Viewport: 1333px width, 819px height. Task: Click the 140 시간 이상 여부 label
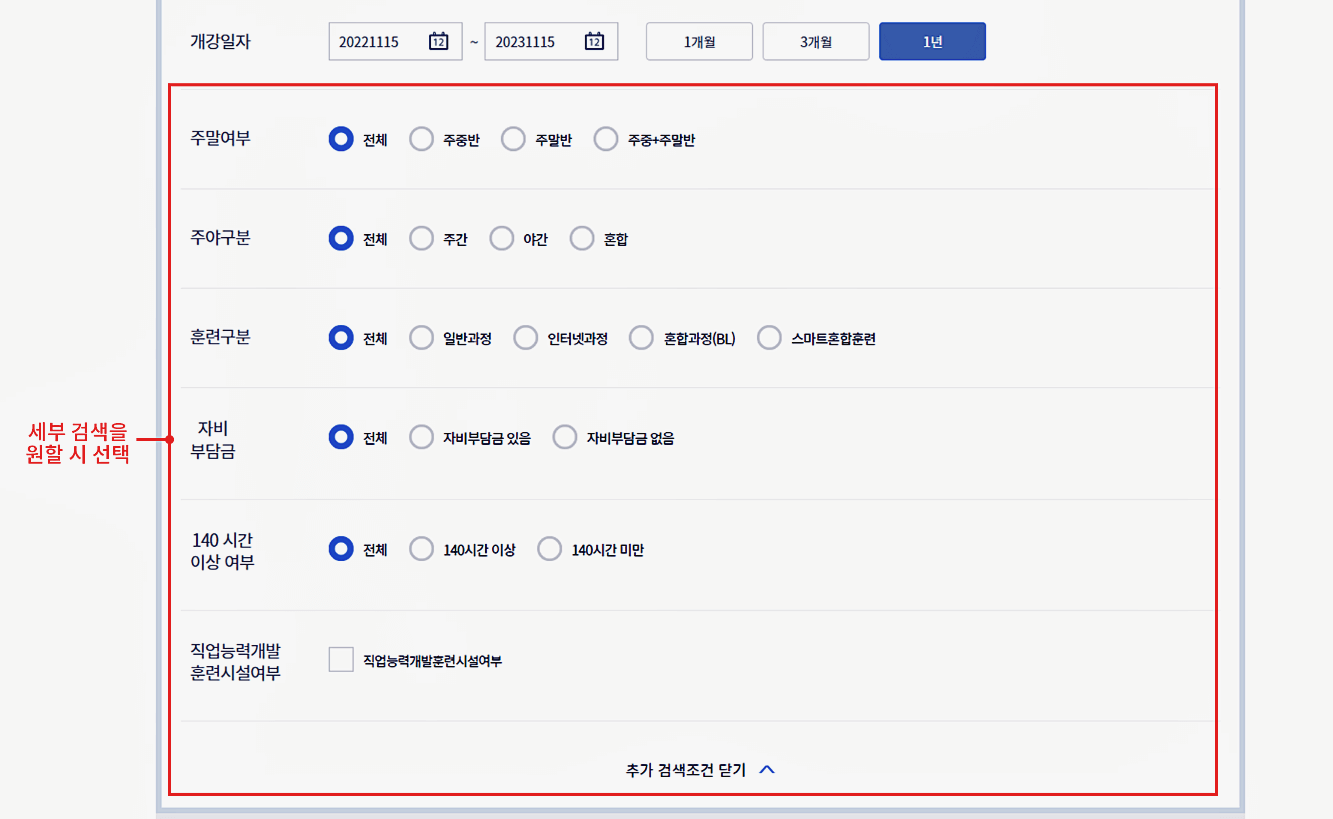222,551
